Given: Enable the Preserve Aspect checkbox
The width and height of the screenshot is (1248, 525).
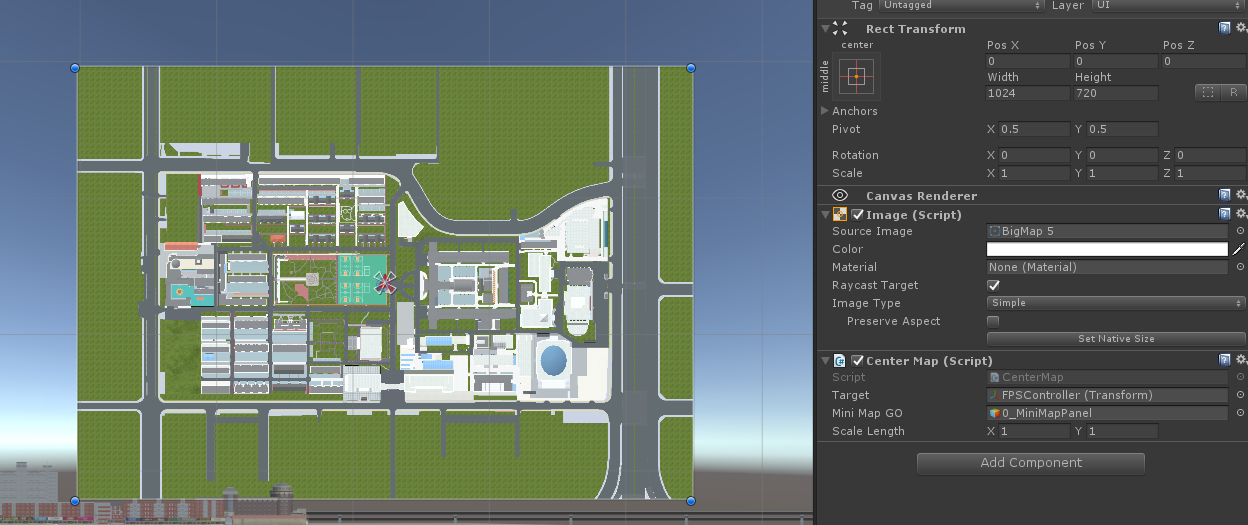Looking at the screenshot, I should (993, 321).
